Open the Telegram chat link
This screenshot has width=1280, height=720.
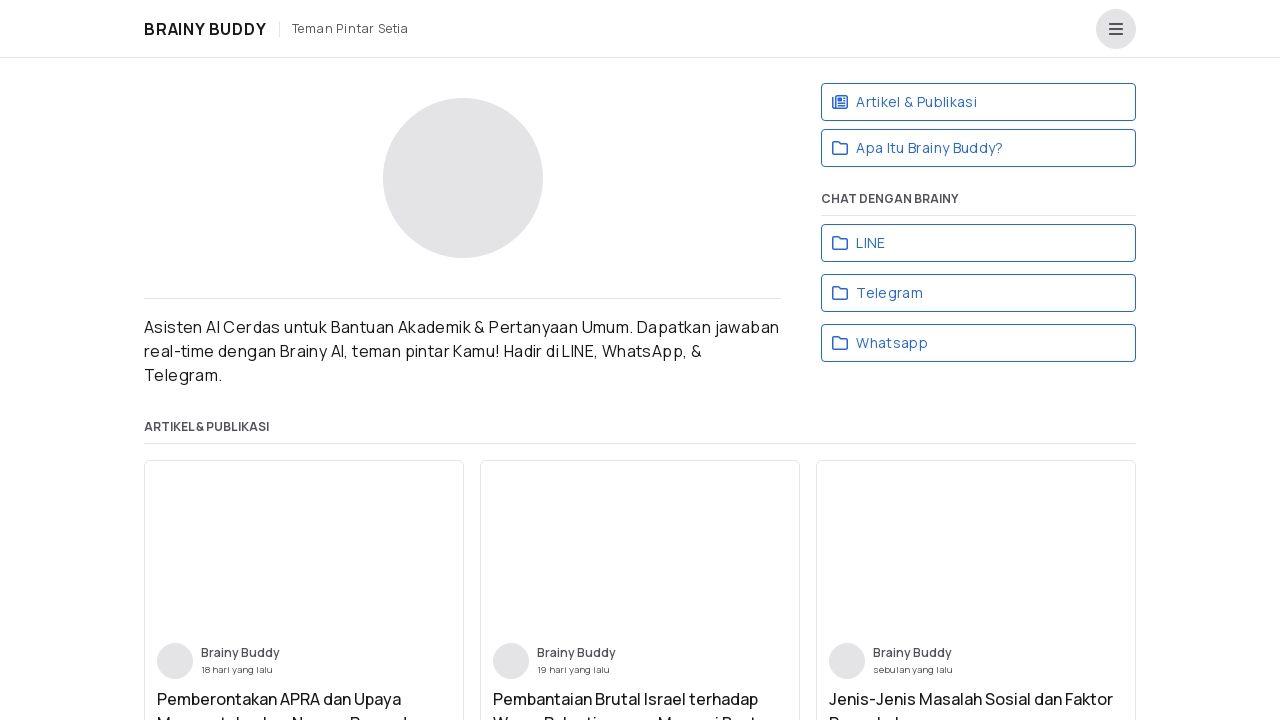coord(889,293)
